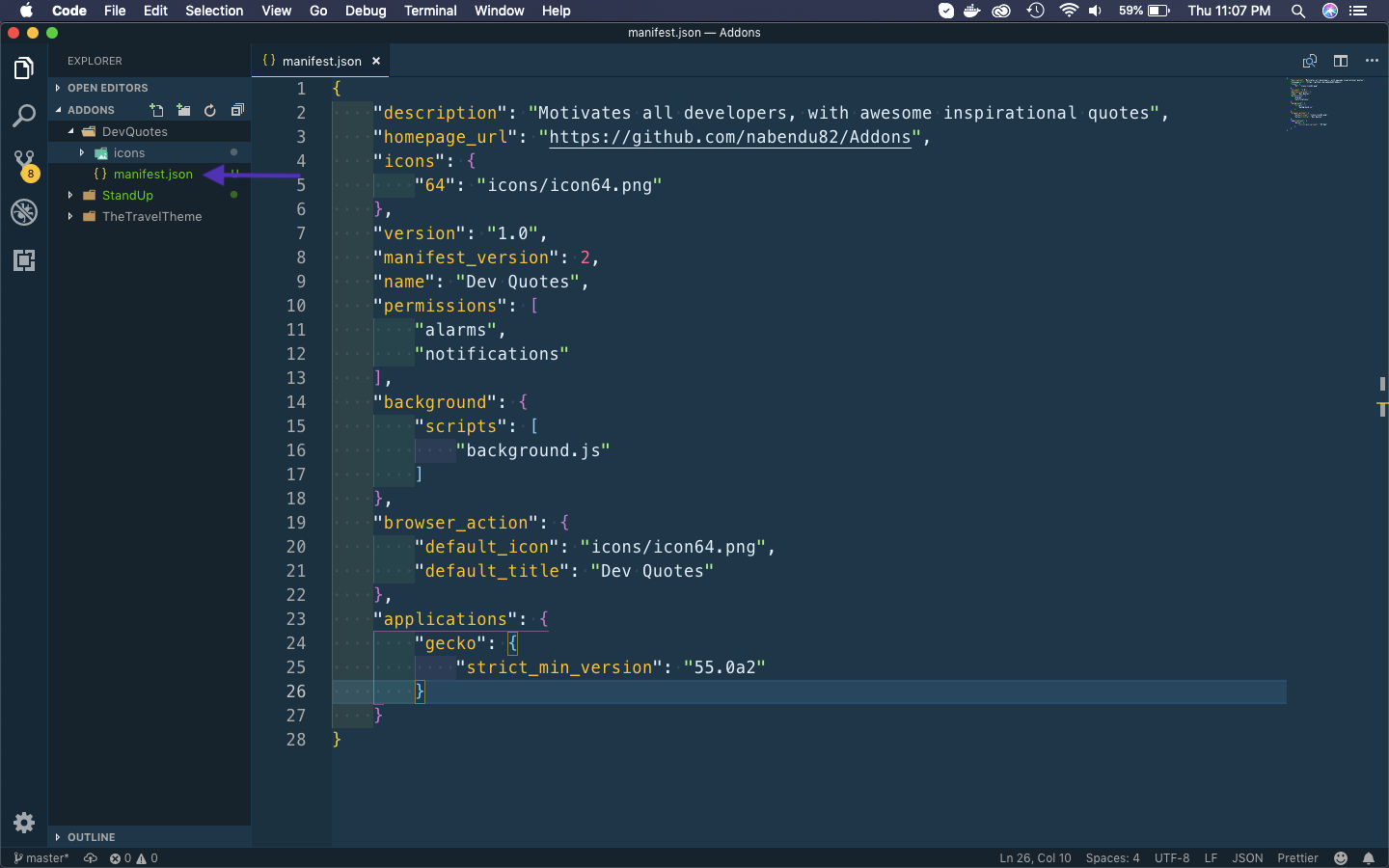1389x868 pixels.
Task: Collapse the DevQuotes folder
Action: [135, 131]
